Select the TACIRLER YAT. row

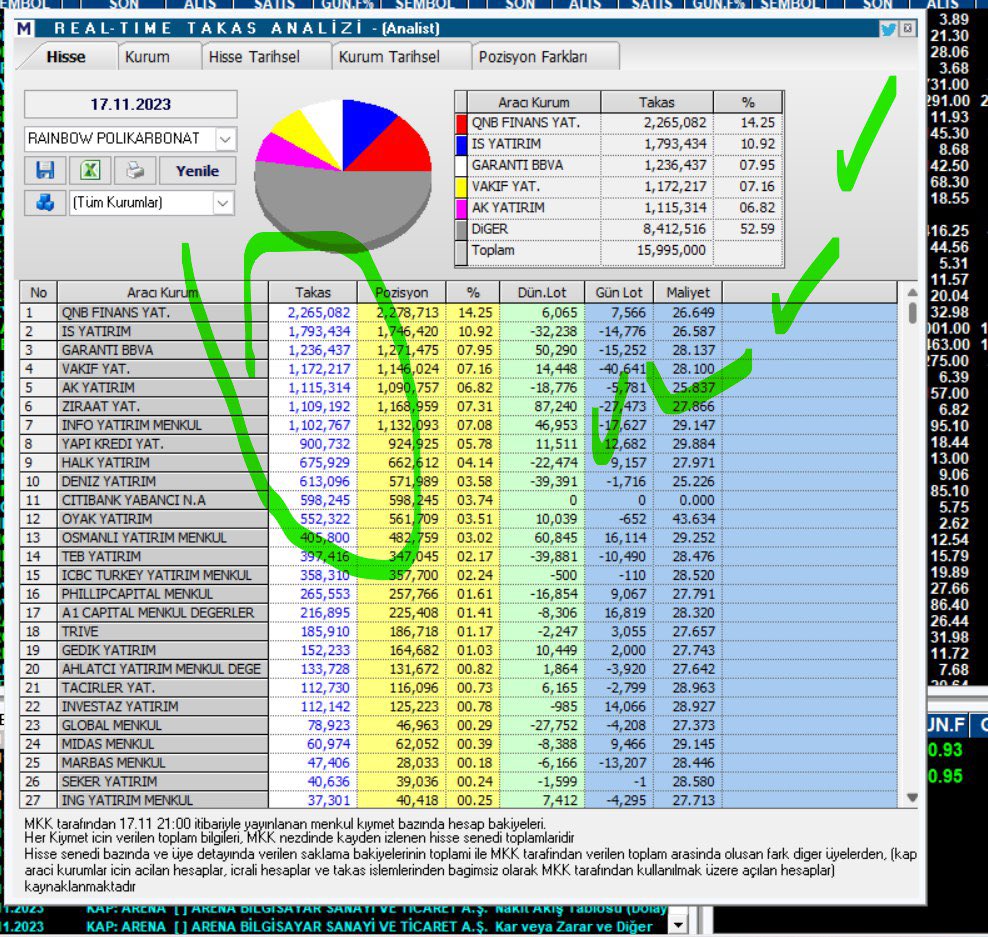(459, 687)
